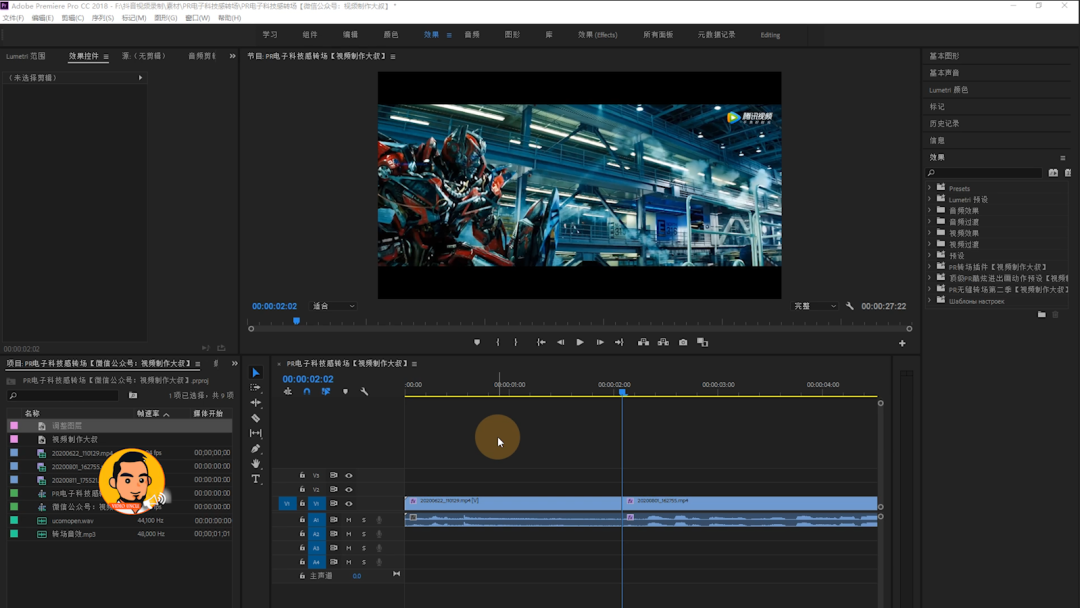This screenshot has height=608, width=1080.
Task: Click the blue playhead on the Program monitor scrub bar
Action: 296,321
